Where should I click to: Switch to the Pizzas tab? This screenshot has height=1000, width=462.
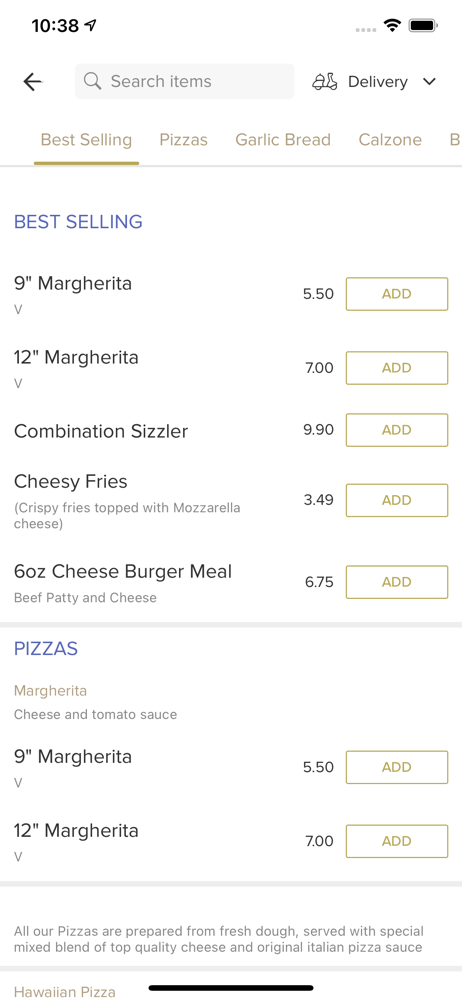pos(184,140)
